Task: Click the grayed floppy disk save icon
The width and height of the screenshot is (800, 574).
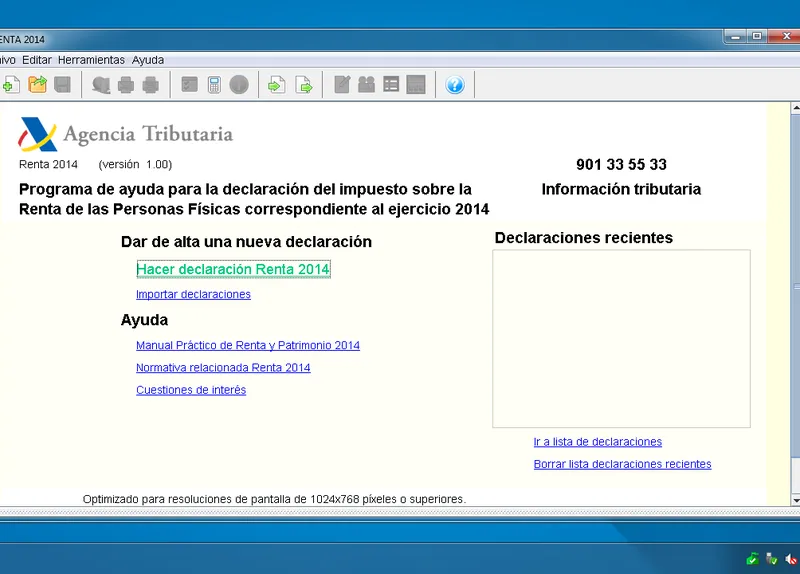Action: point(62,85)
